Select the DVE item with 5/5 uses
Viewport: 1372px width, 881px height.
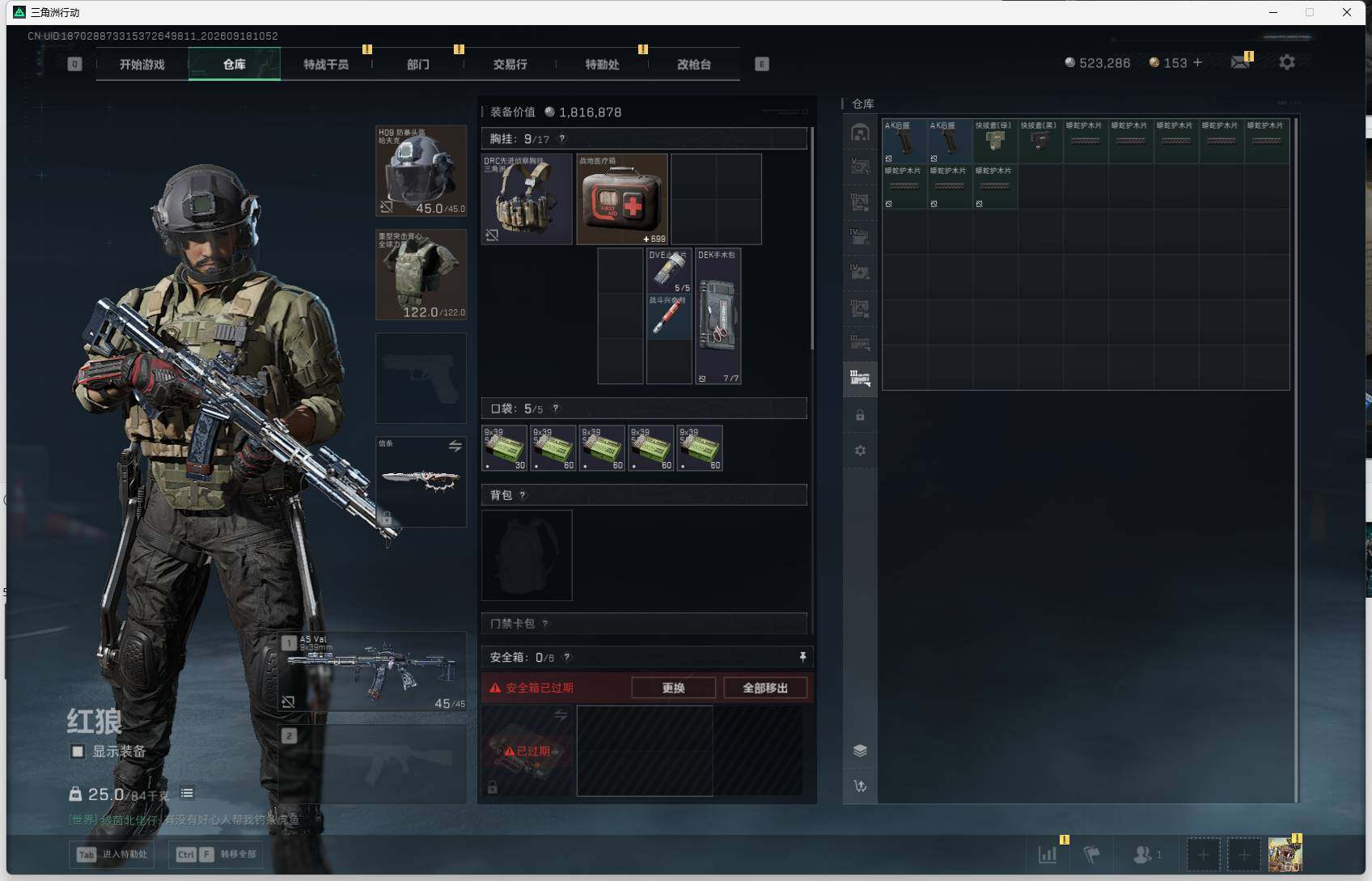[669, 271]
